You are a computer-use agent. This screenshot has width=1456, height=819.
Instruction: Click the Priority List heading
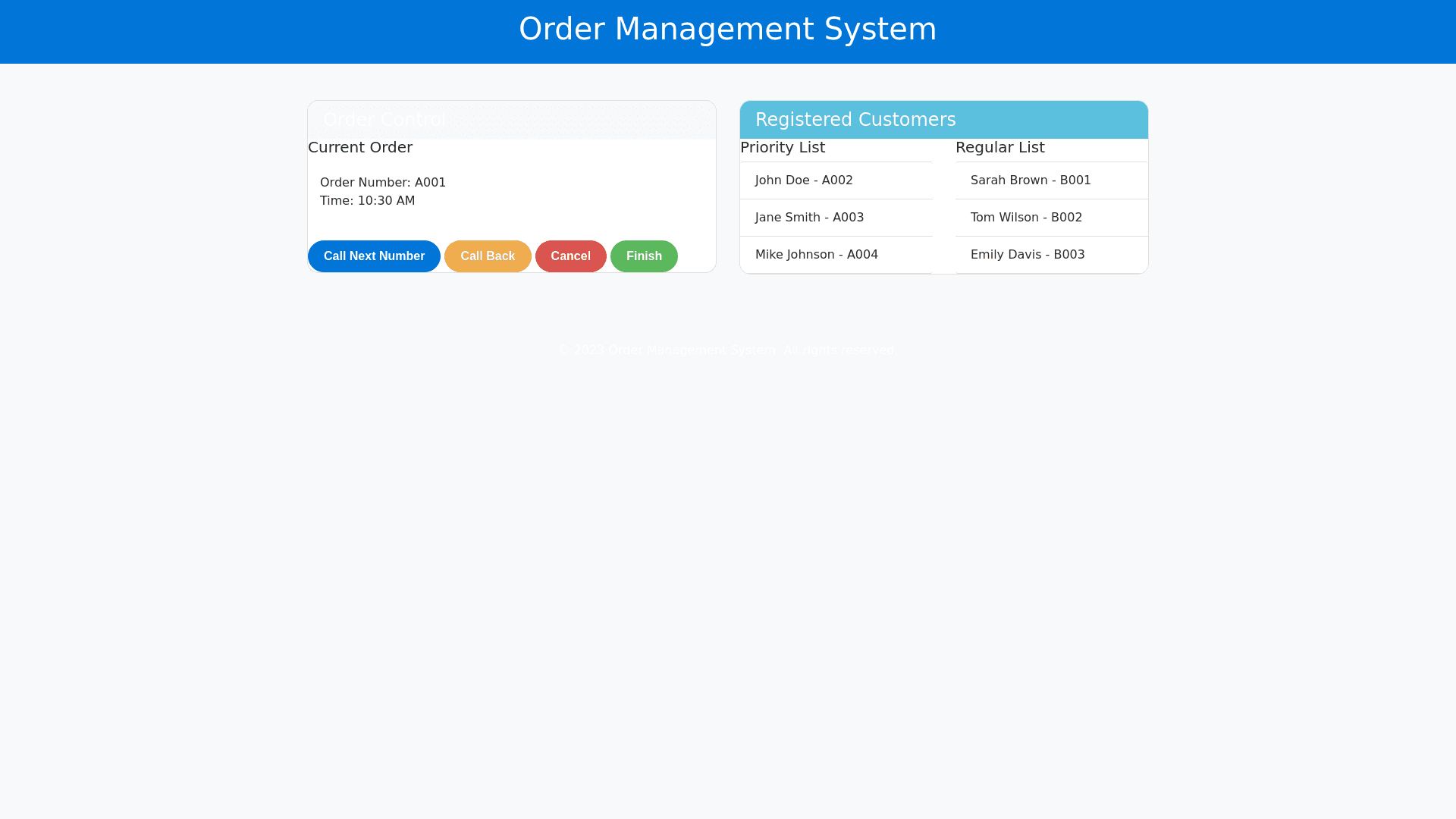coord(783,148)
